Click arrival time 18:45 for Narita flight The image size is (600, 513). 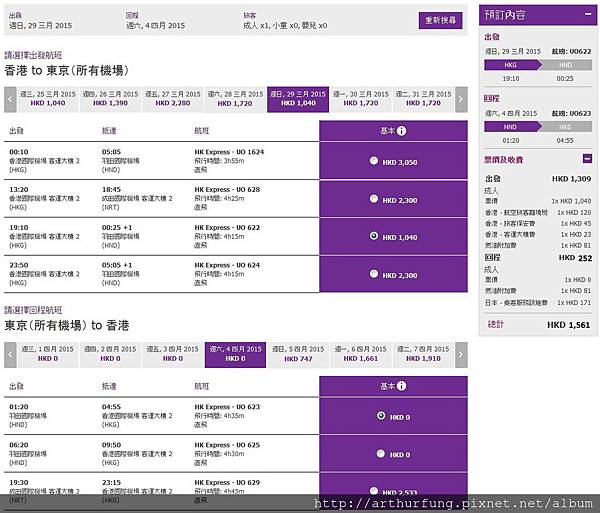tap(111, 189)
